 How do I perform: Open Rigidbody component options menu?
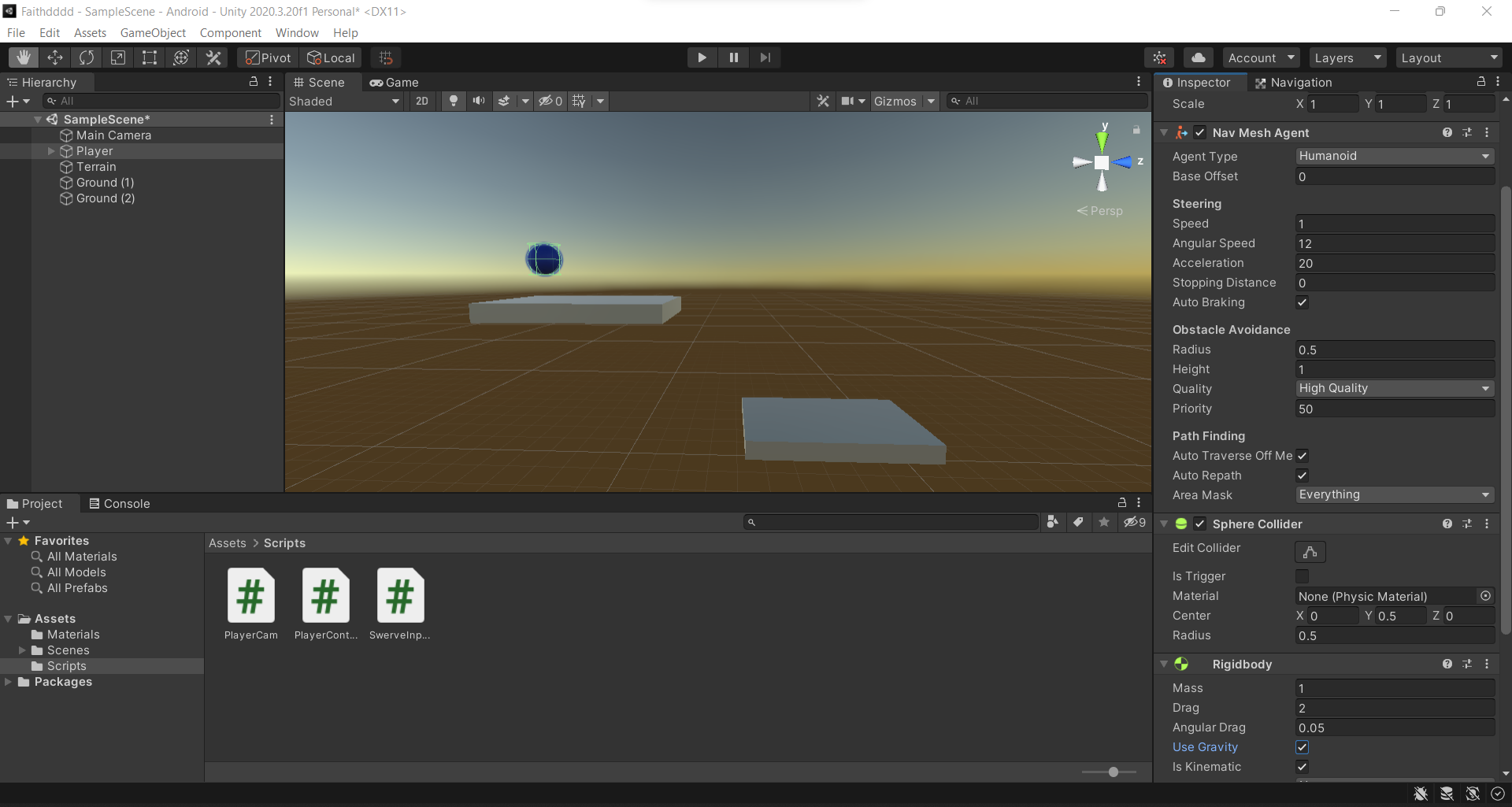1487,664
